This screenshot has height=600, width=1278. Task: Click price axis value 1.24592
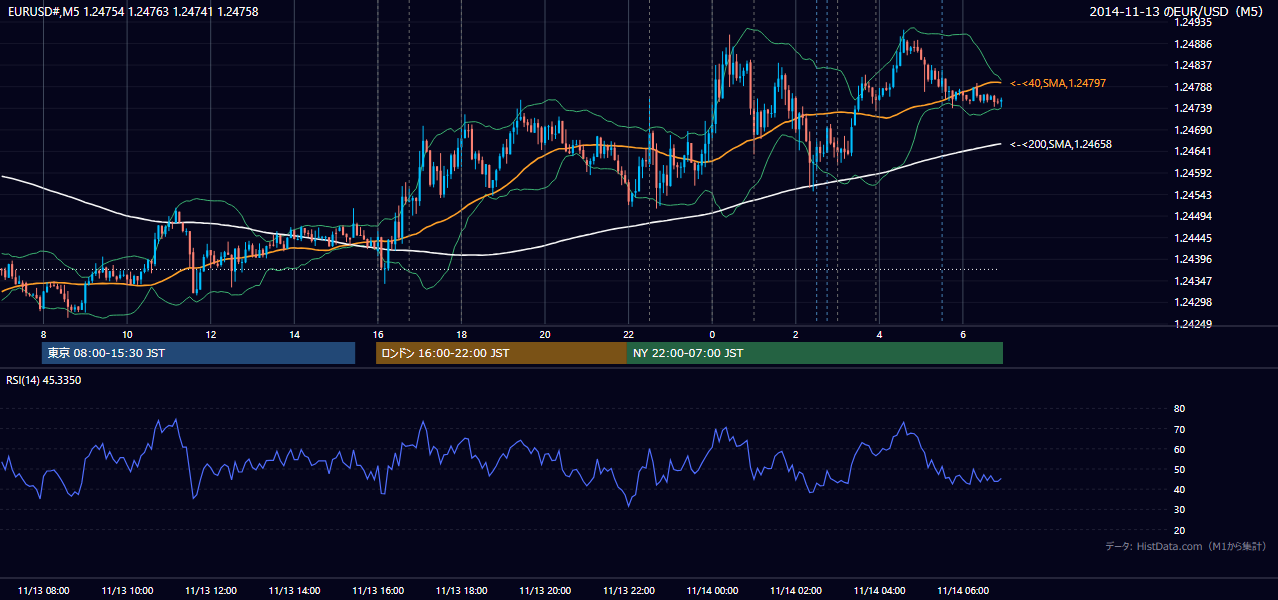pos(1192,173)
